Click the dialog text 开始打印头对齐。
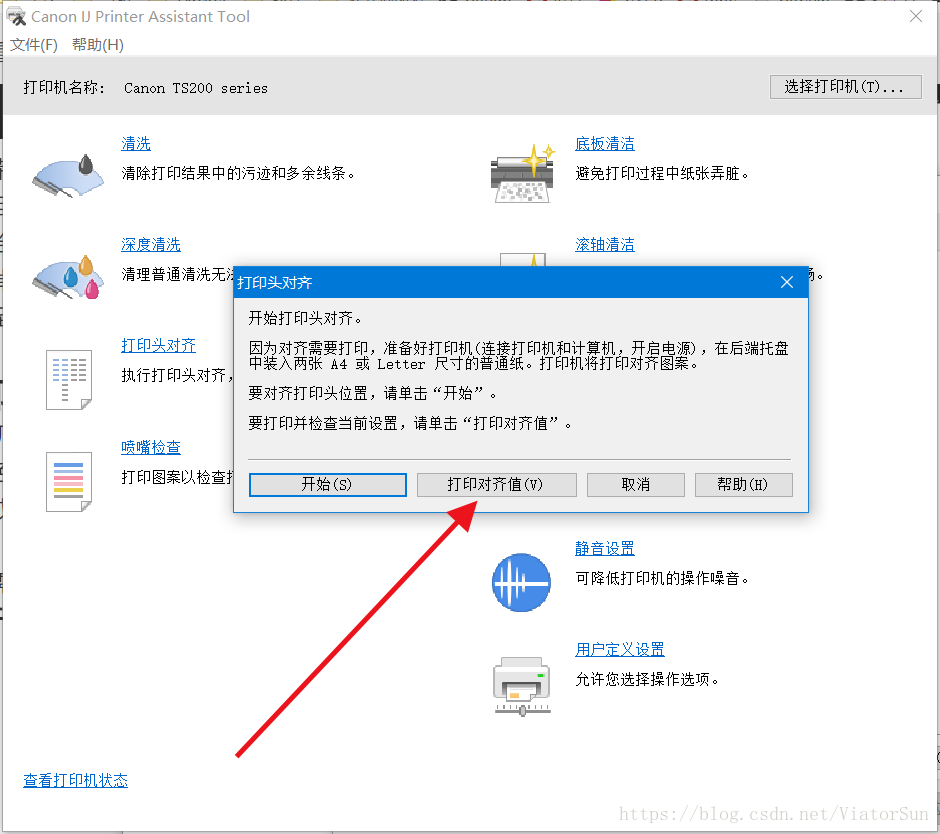The width and height of the screenshot is (940, 834). coord(306,318)
